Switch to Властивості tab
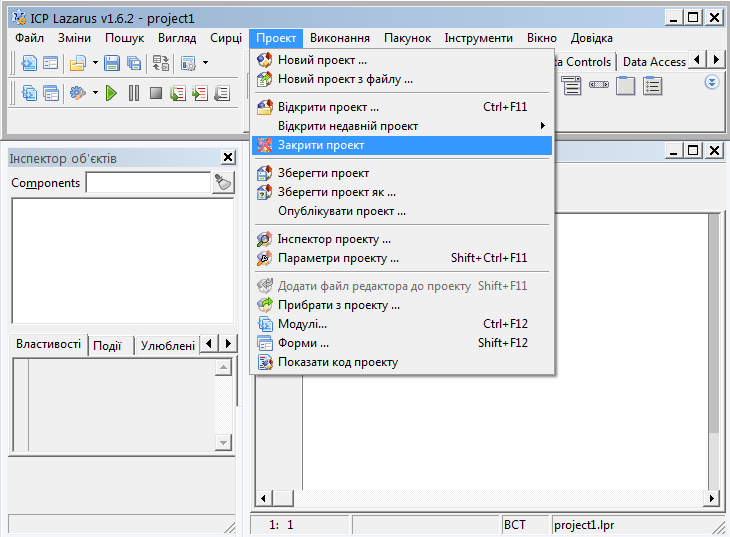Screen dimensions: 730x537 tap(48, 344)
